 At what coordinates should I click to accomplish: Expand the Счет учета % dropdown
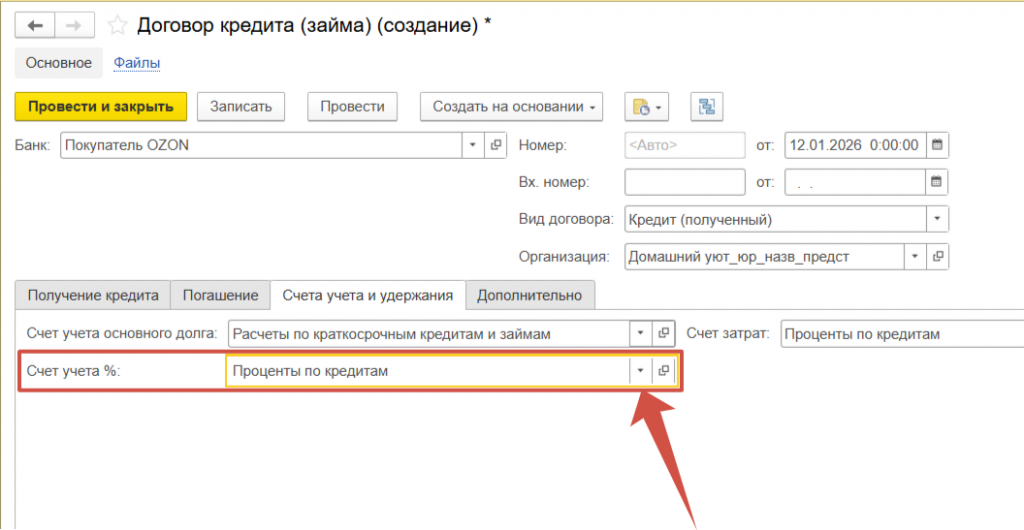click(640, 371)
